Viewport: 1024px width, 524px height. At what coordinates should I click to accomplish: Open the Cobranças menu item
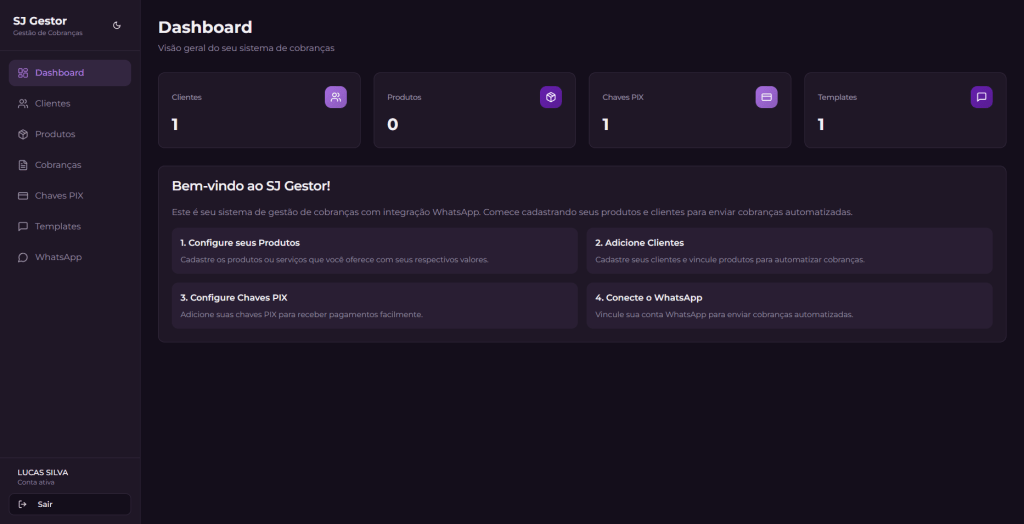(58, 165)
